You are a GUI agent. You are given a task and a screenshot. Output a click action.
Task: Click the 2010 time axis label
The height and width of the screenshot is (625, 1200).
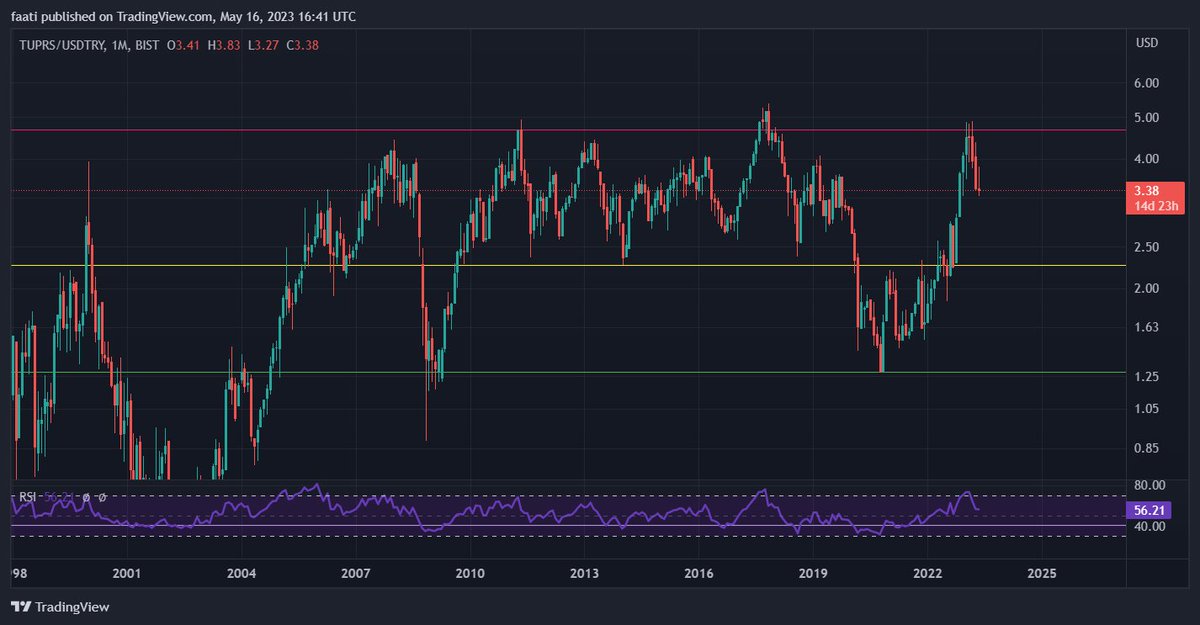pyautogui.click(x=470, y=573)
